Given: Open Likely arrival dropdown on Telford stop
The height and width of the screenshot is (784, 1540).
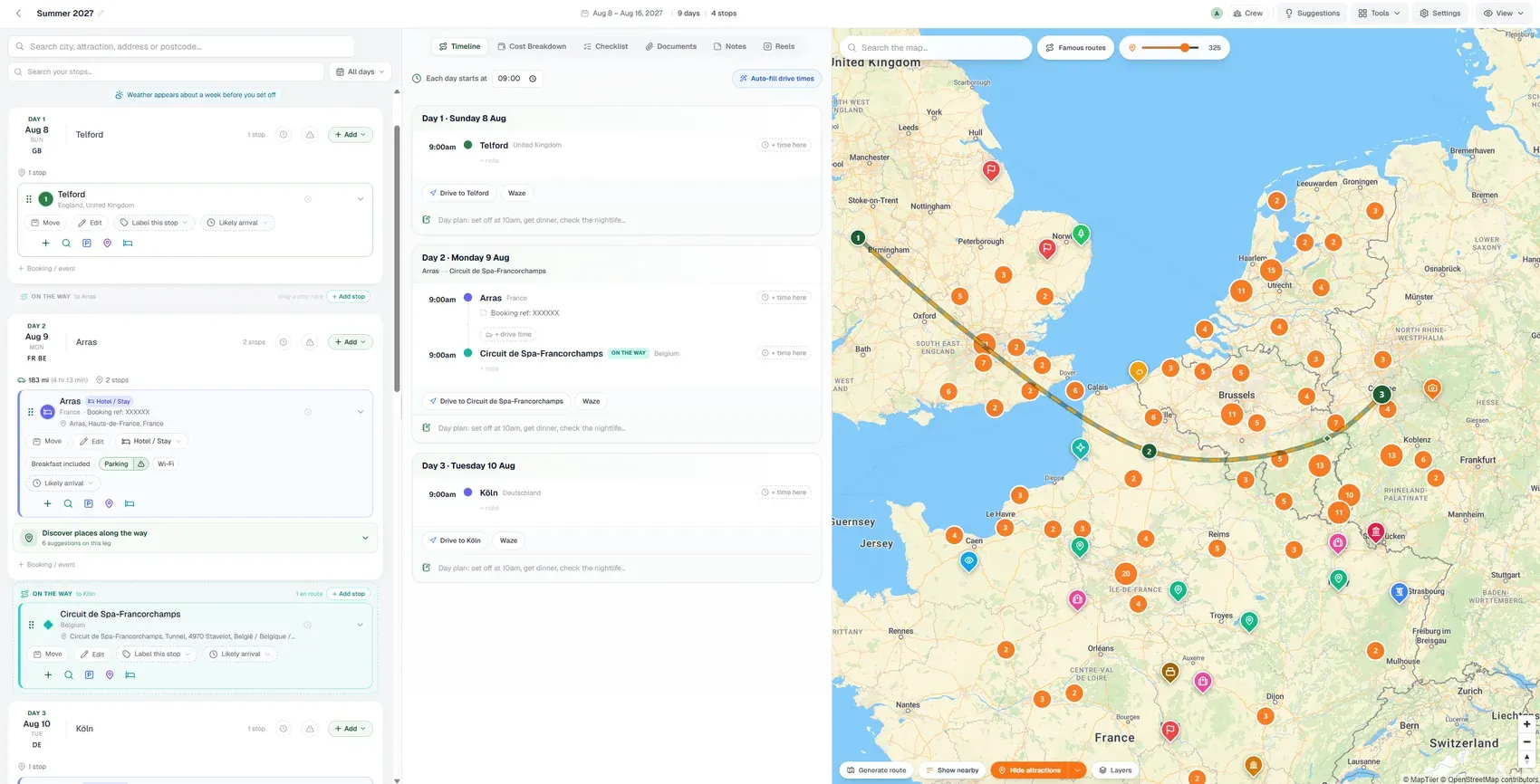Looking at the screenshot, I should 237,223.
